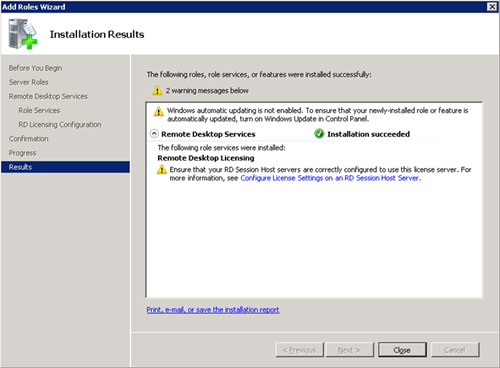Image resolution: width=500 pixels, height=368 pixels.
Task: Collapse the Remote Desktop Services section
Action: tap(154, 134)
